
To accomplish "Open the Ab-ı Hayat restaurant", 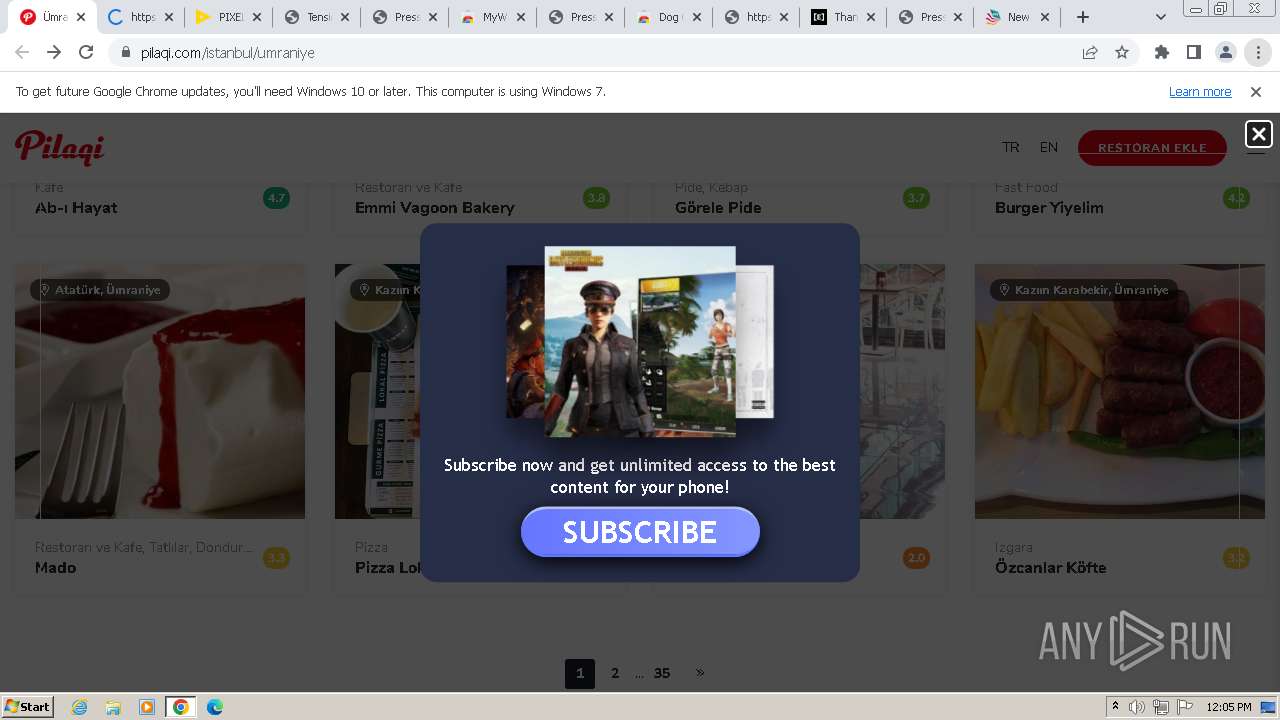I will (x=76, y=208).
